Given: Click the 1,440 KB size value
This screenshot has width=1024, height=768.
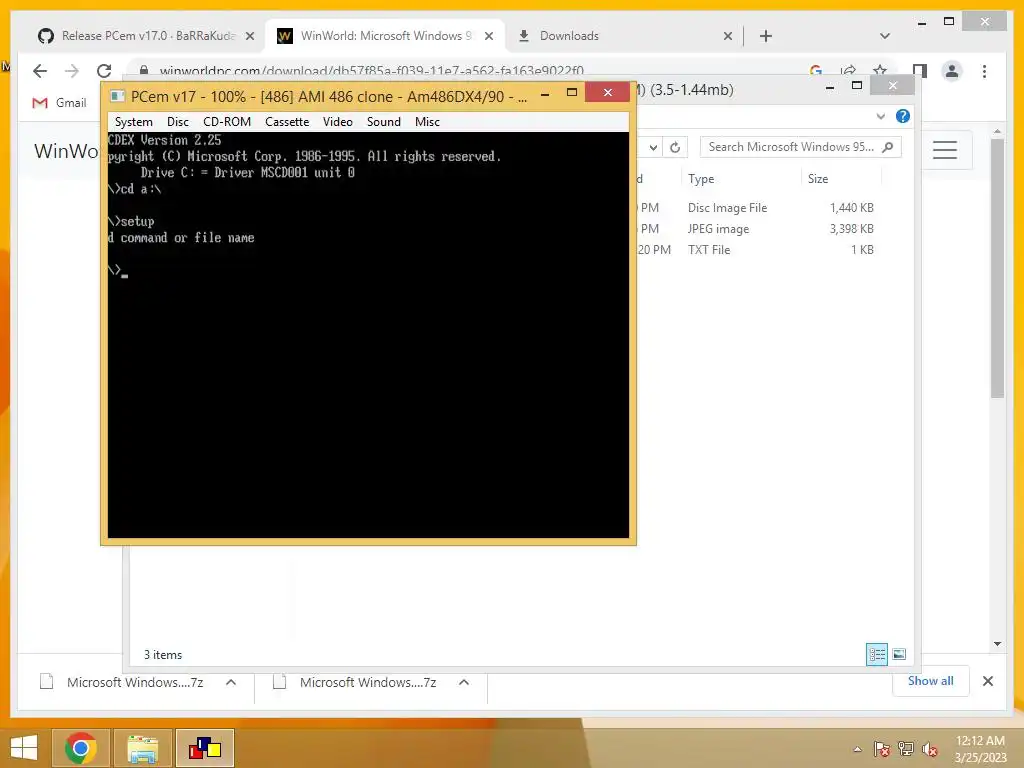Looking at the screenshot, I should point(852,208).
